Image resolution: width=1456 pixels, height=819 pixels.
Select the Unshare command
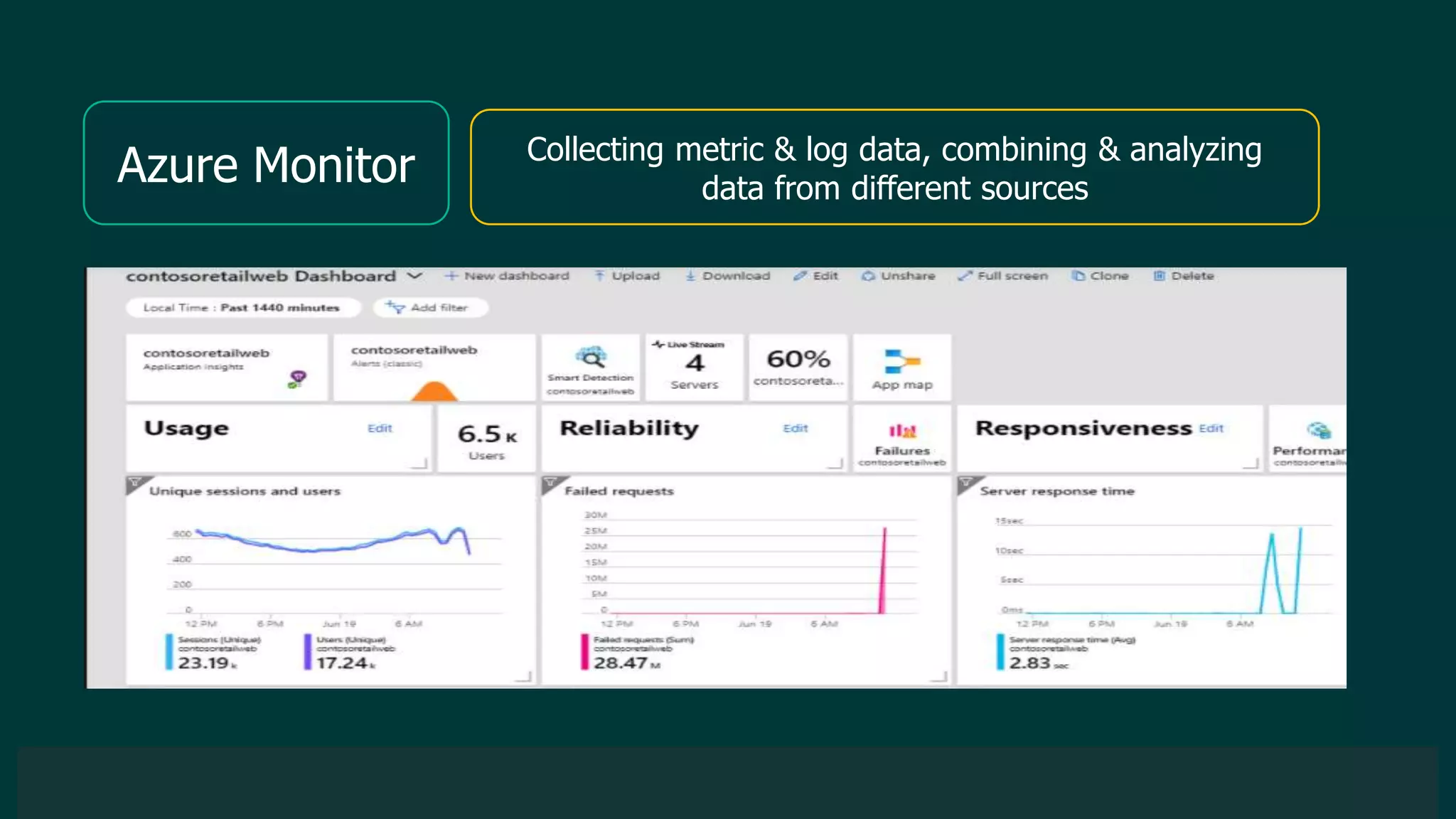(x=899, y=276)
